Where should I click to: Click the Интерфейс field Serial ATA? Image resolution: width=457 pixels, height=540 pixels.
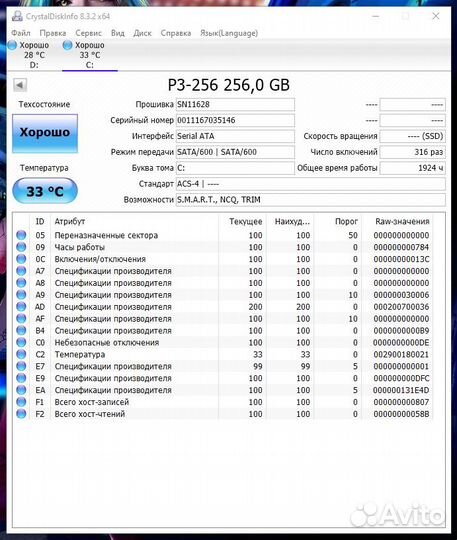pyautogui.click(x=235, y=136)
